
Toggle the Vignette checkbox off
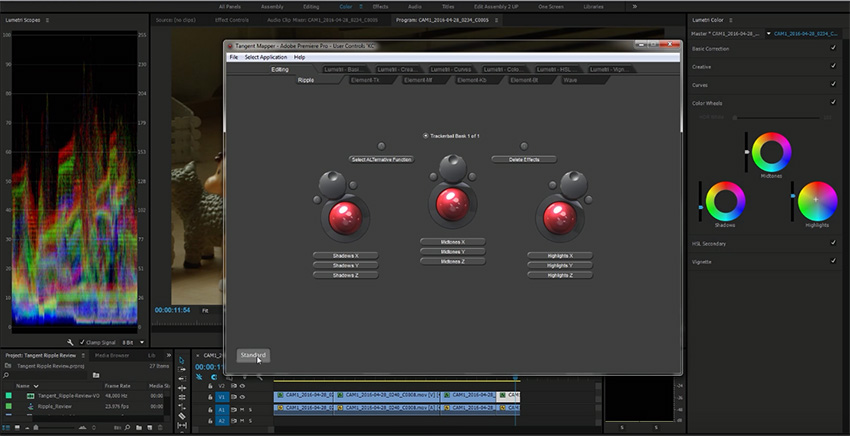(x=833, y=261)
